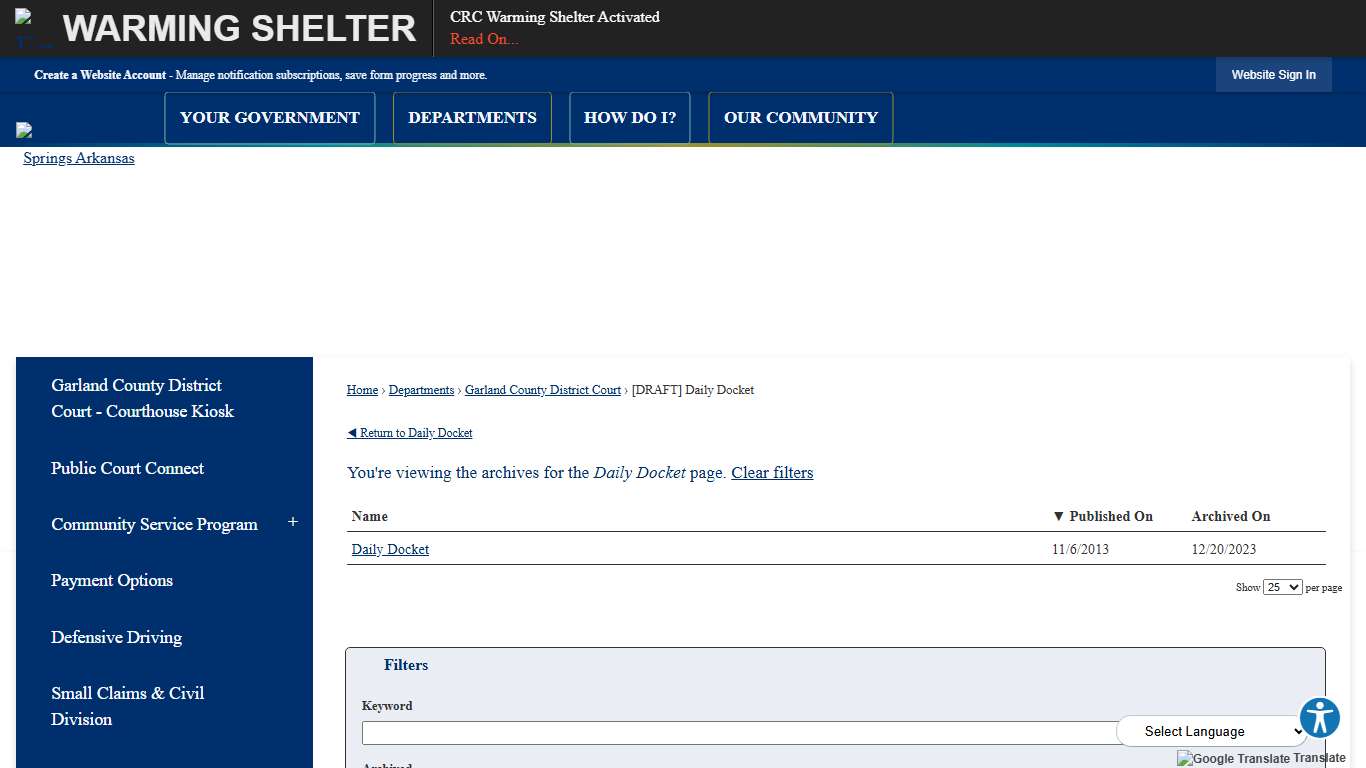Open the Daily Docket archive entry
The height and width of the screenshot is (768, 1366).
(390, 549)
